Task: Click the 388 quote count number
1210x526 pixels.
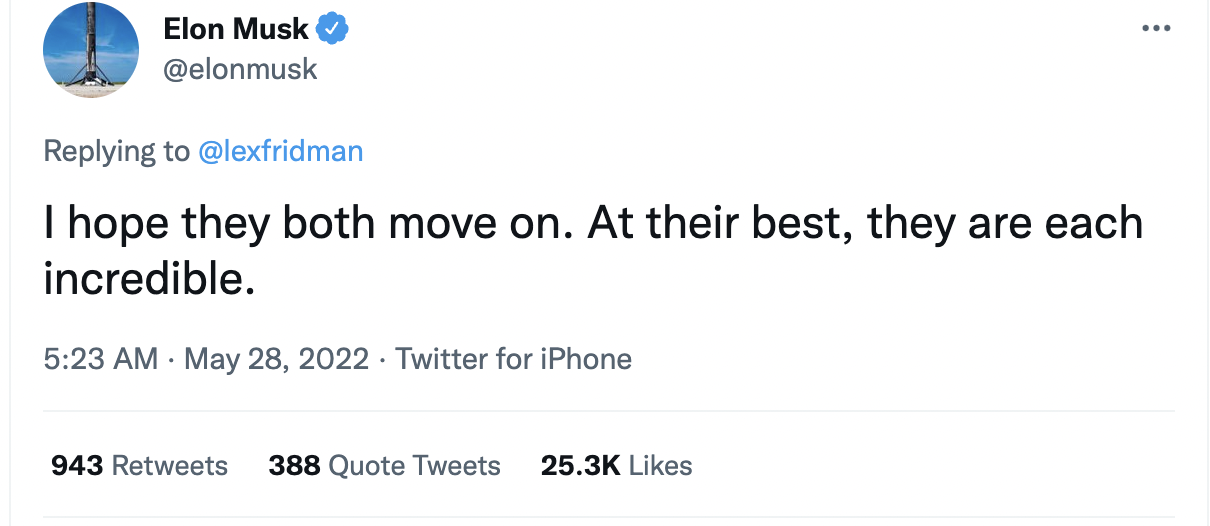Action: pyautogui.click(x=294, y=465)
